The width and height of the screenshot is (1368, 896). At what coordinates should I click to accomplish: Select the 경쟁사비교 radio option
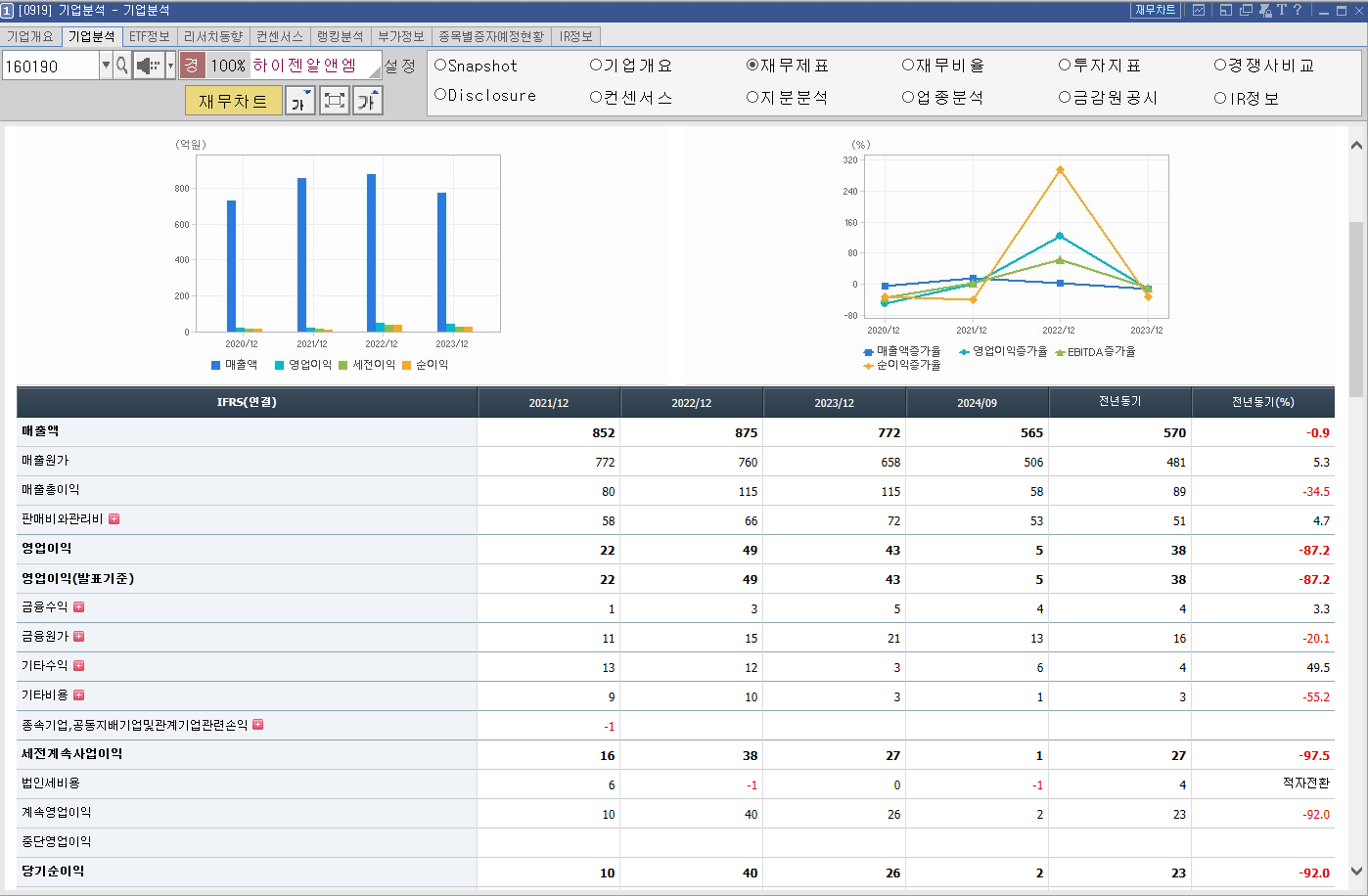[x=1220, y=66]
